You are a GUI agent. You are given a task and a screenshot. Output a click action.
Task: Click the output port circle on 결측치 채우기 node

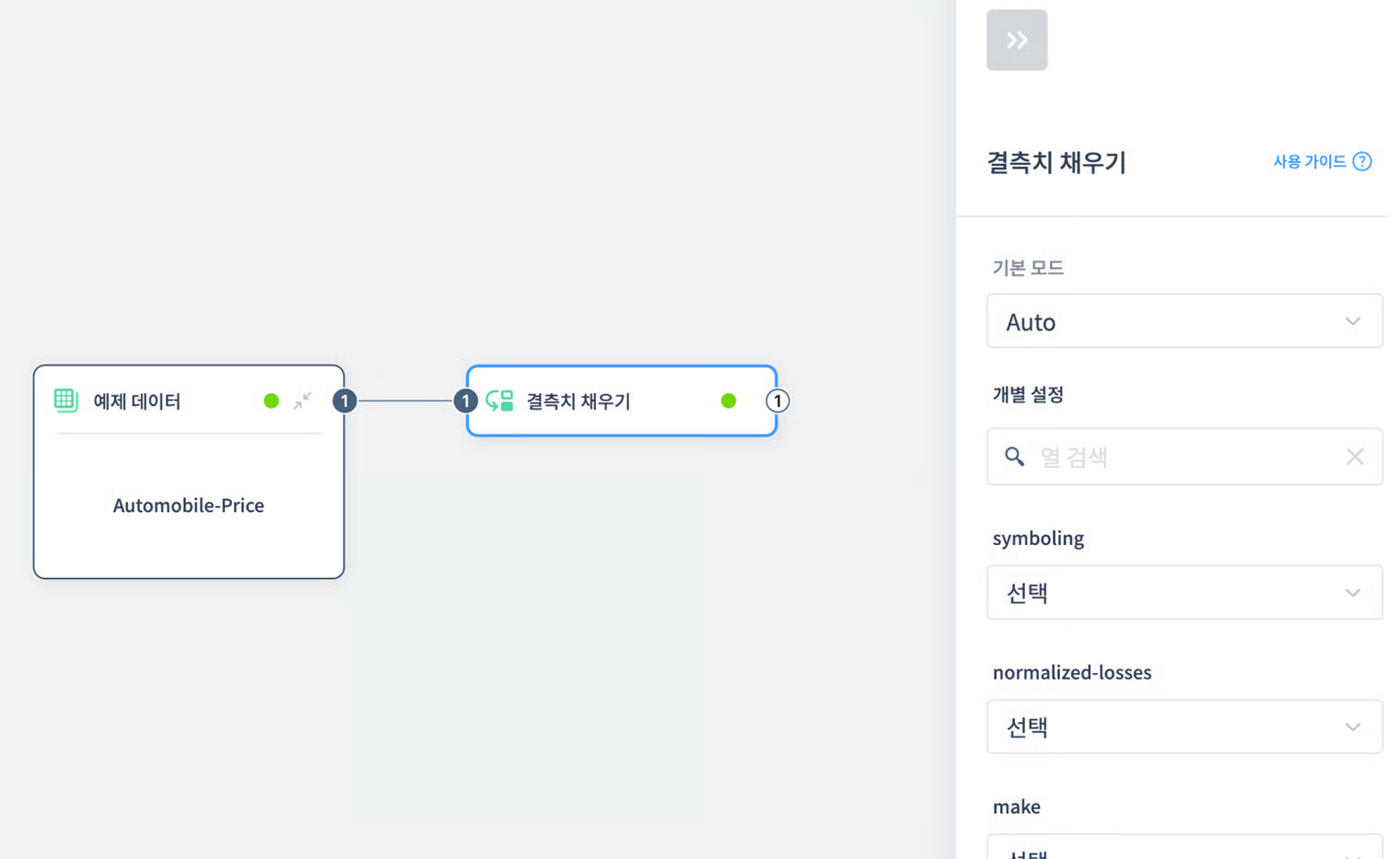pos(777,400)
